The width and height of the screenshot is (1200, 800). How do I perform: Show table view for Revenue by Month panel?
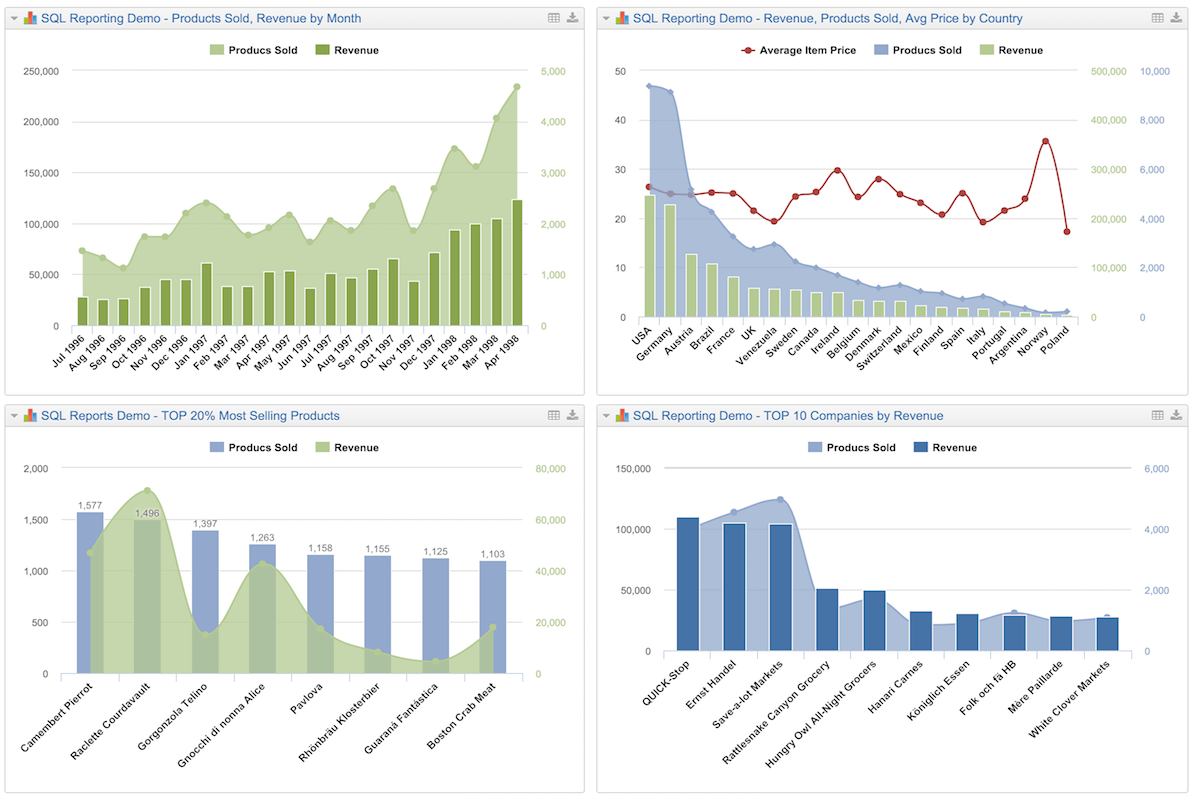(554, 18)
